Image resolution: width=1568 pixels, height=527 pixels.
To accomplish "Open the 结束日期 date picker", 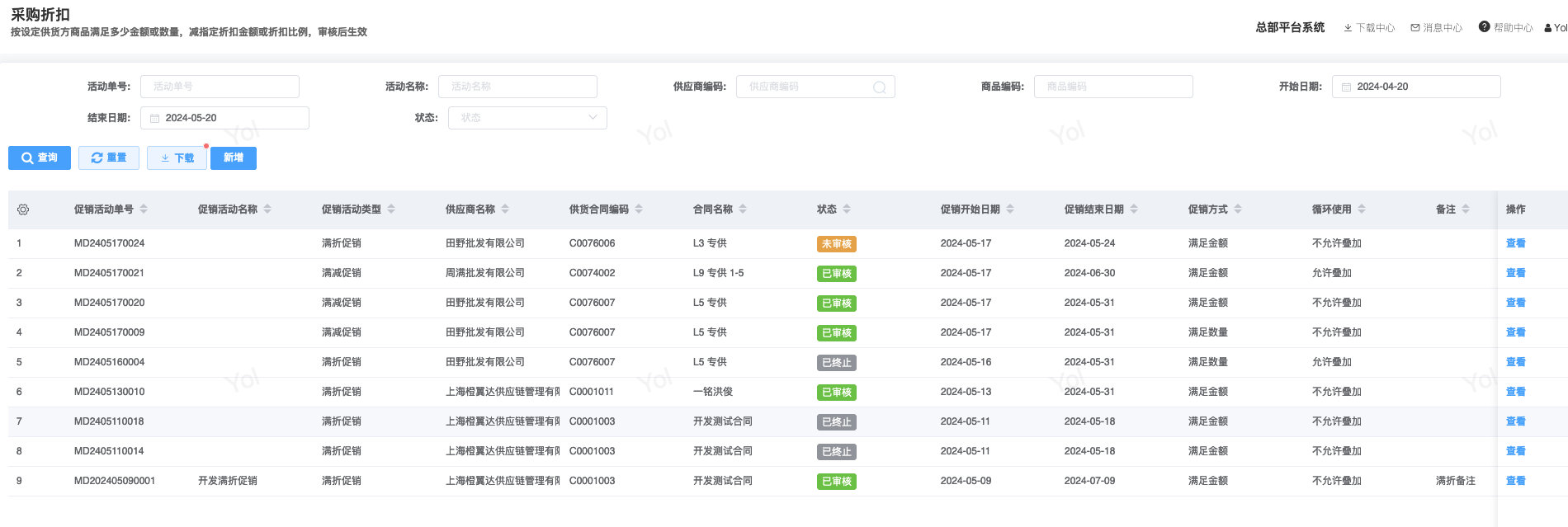I will tap(224, 118).
